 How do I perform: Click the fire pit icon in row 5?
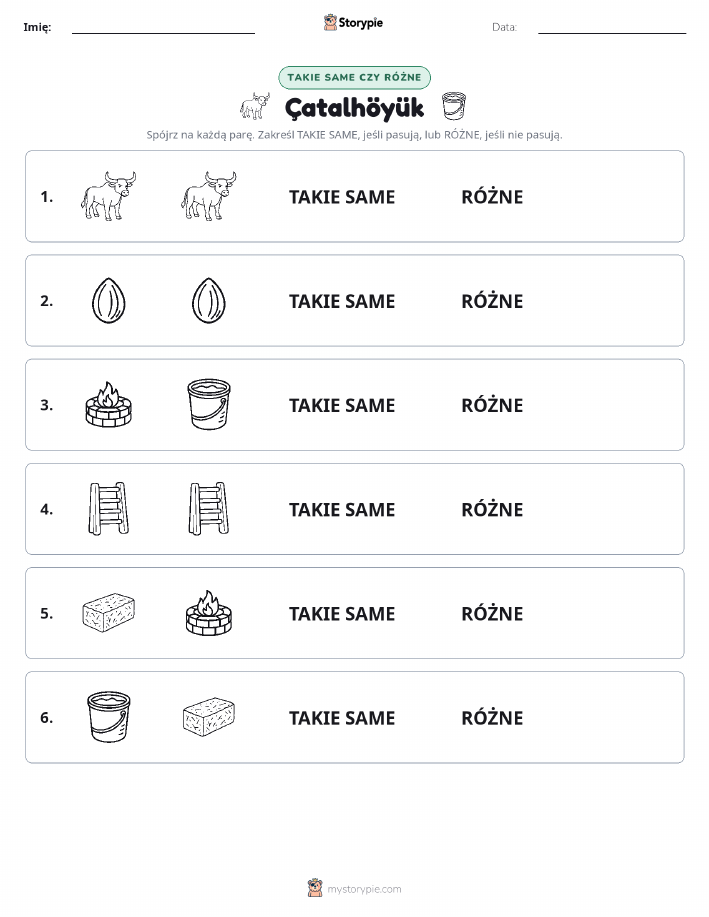tap(209, 612)
